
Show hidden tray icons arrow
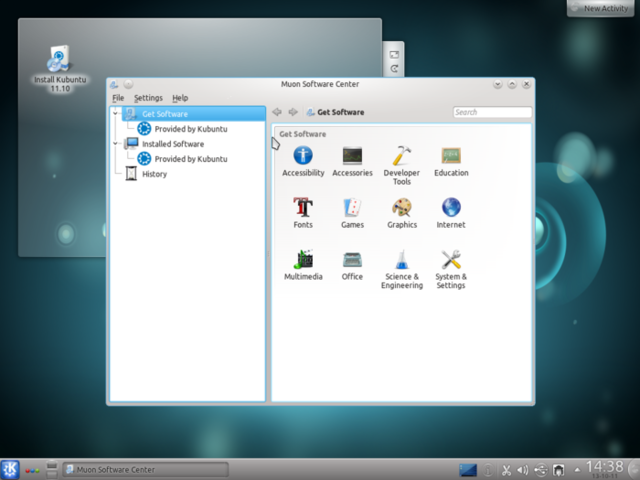tap(577, 470)
